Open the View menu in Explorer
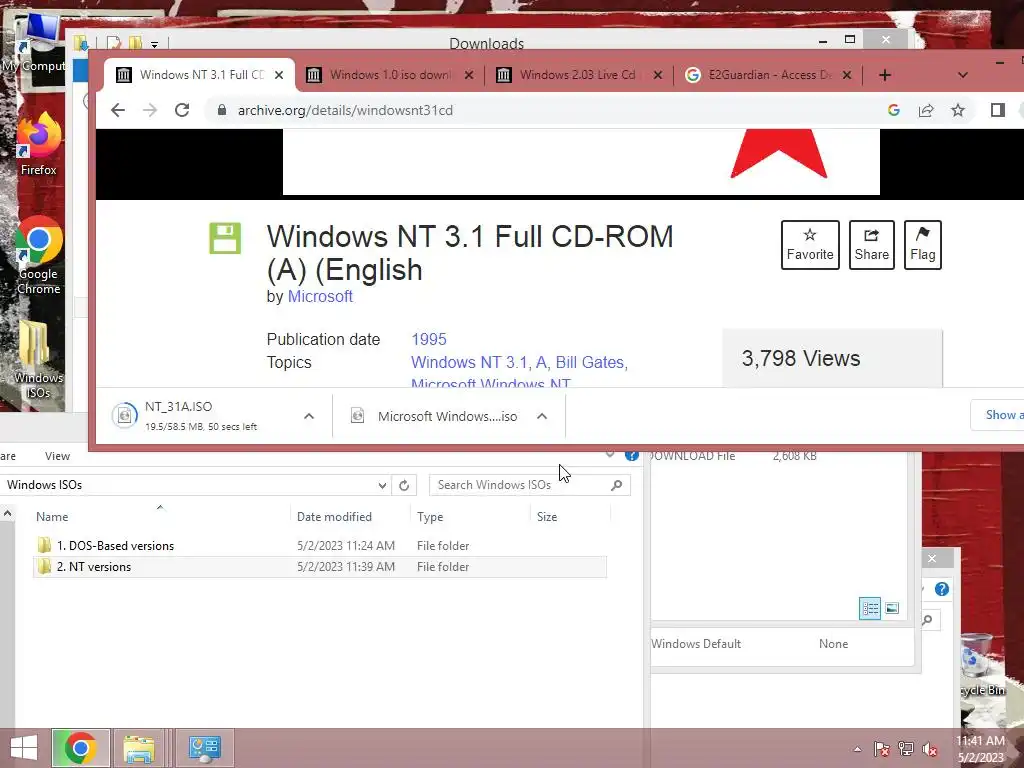Image resolution: width=1024 pixels, height=768 pixels. point(57,456)
